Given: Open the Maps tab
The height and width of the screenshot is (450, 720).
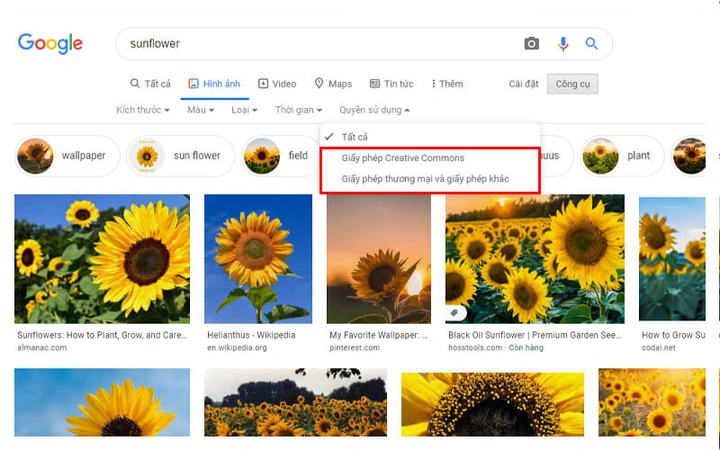Looking at the screenshot, I should (x=333, y=84).
